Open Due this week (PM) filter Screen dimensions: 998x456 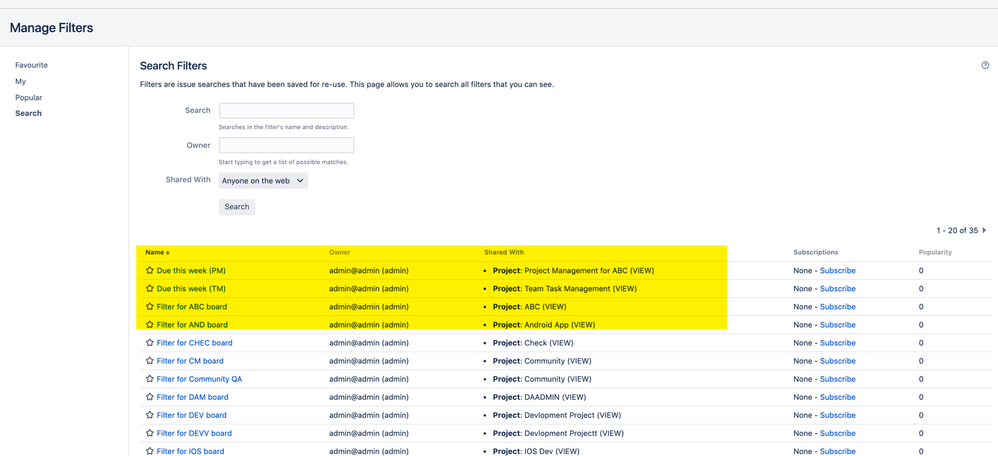(x=191, y=271)
